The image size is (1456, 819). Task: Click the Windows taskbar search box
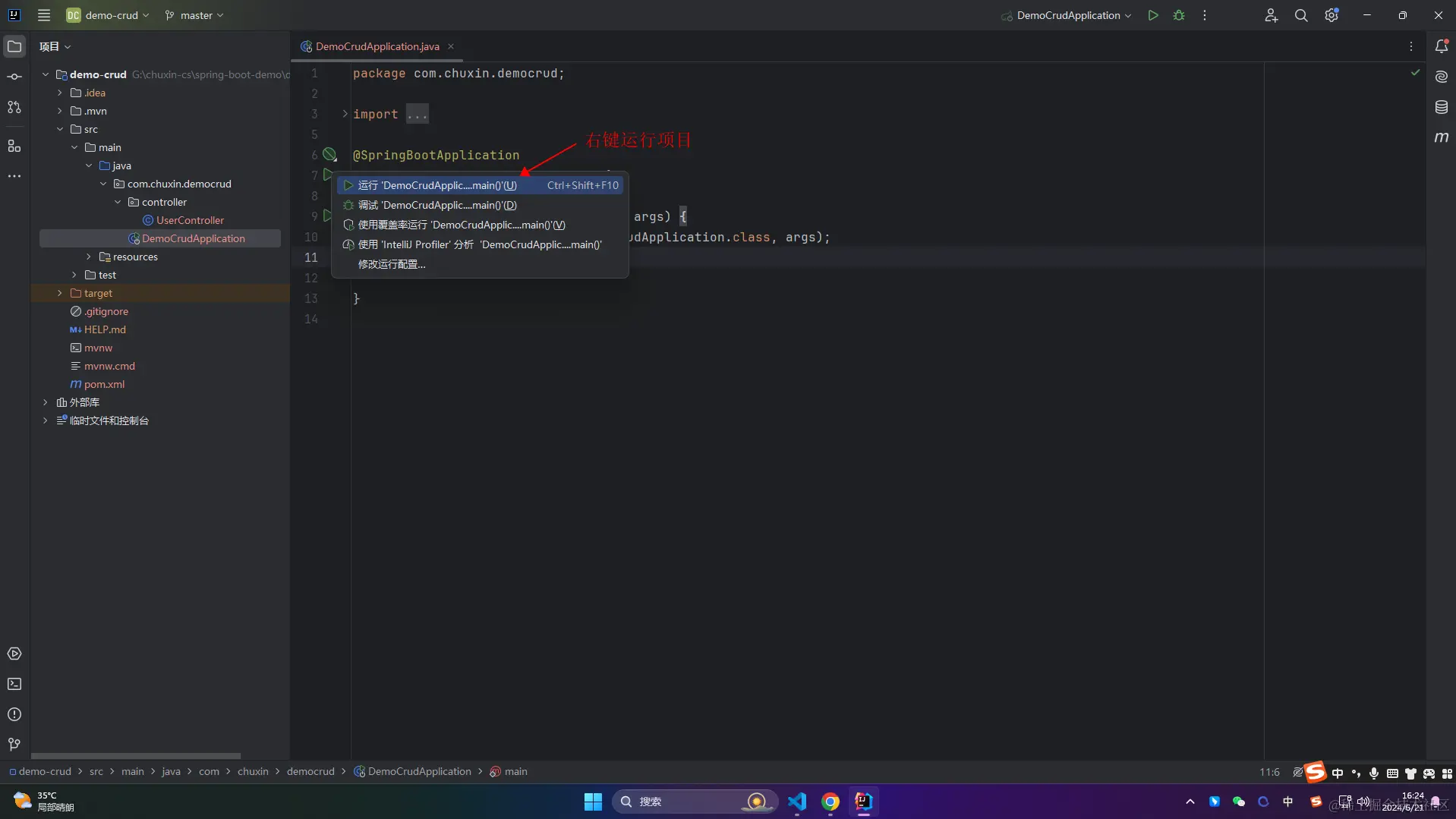pos(694,802)
